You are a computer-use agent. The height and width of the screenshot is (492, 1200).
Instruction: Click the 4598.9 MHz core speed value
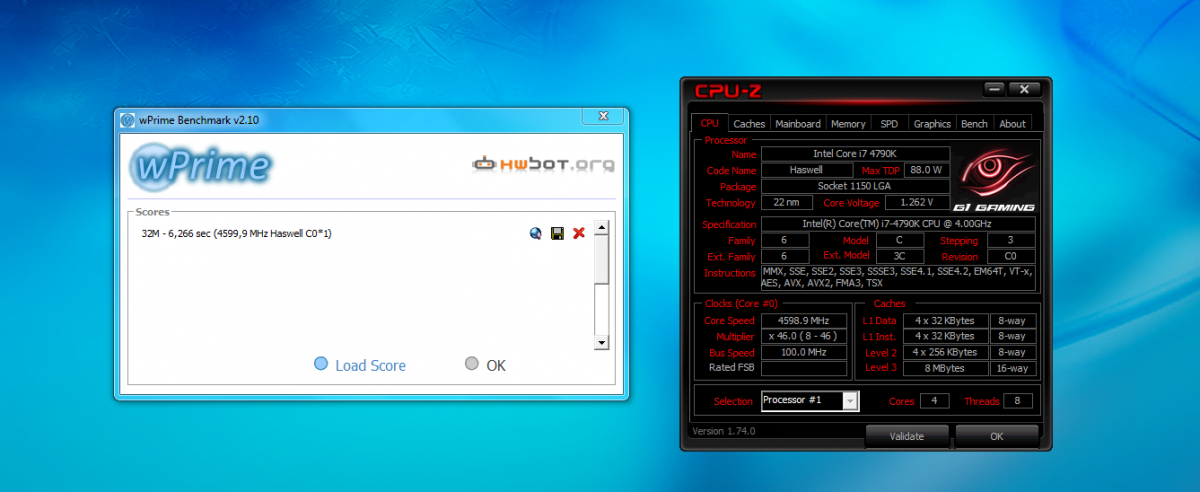click(x=802, y=321)
